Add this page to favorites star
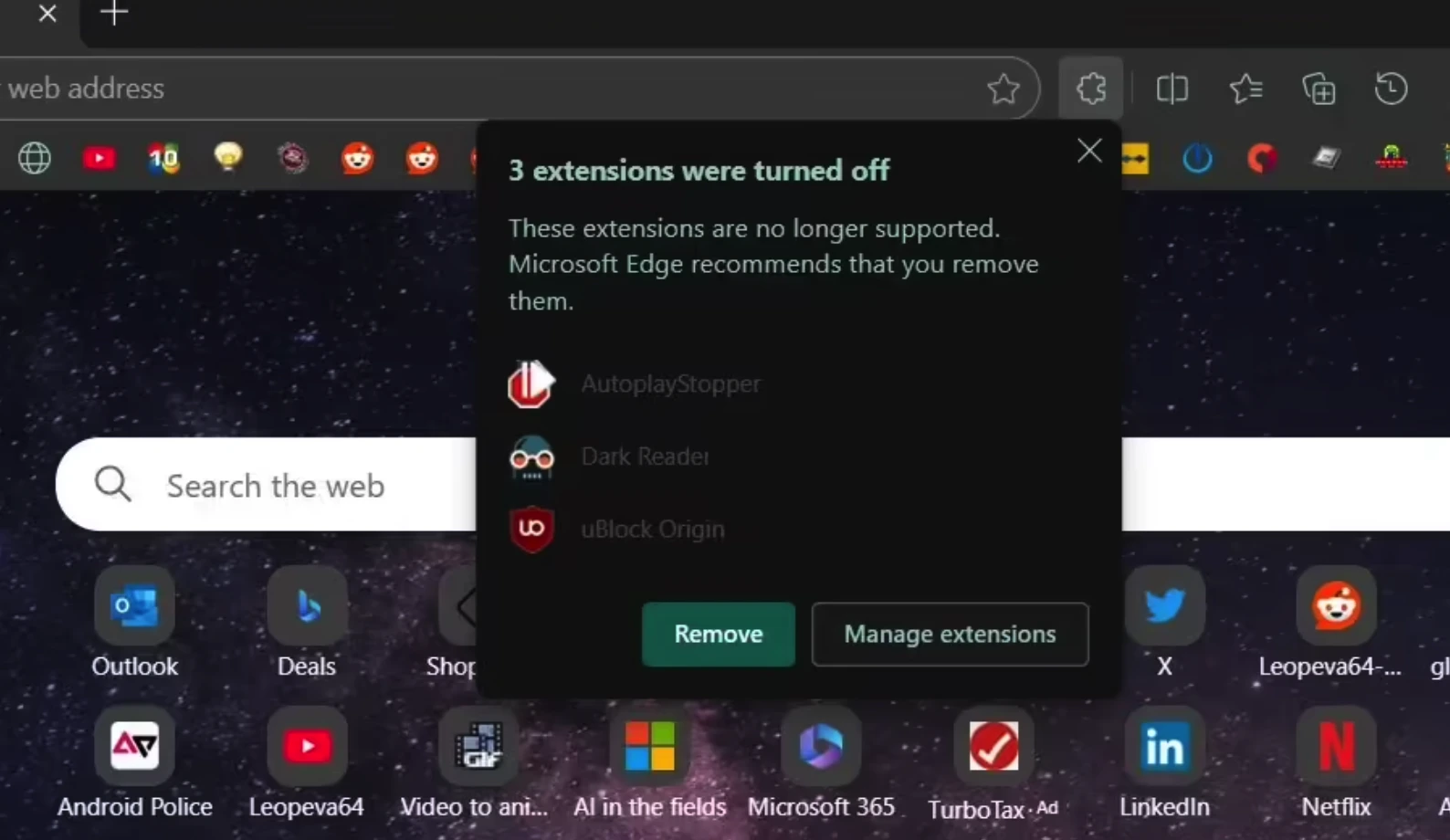Viewport: 1450px width, 840px height. pos(1003,89)
